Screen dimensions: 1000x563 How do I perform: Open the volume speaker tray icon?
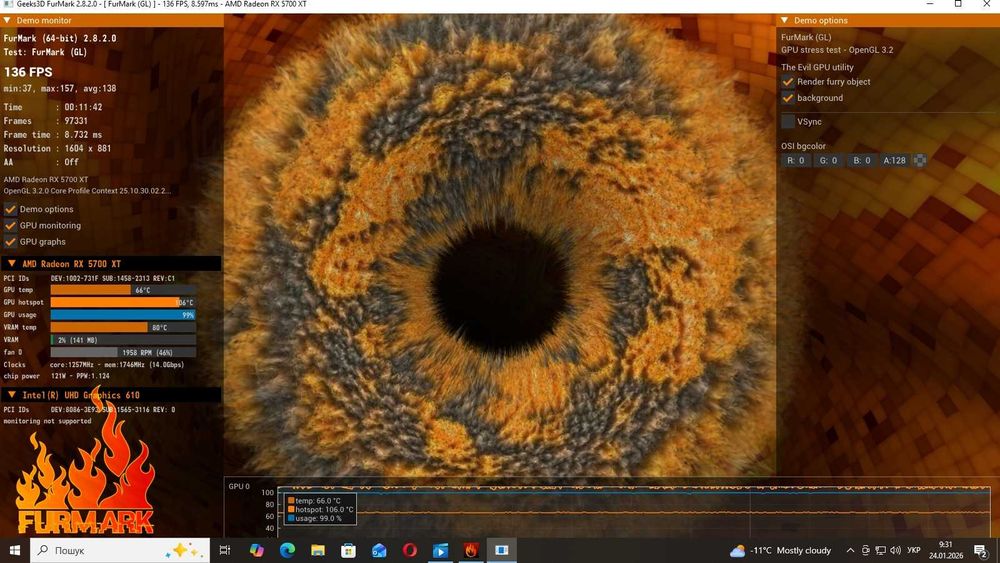(895, 550)
